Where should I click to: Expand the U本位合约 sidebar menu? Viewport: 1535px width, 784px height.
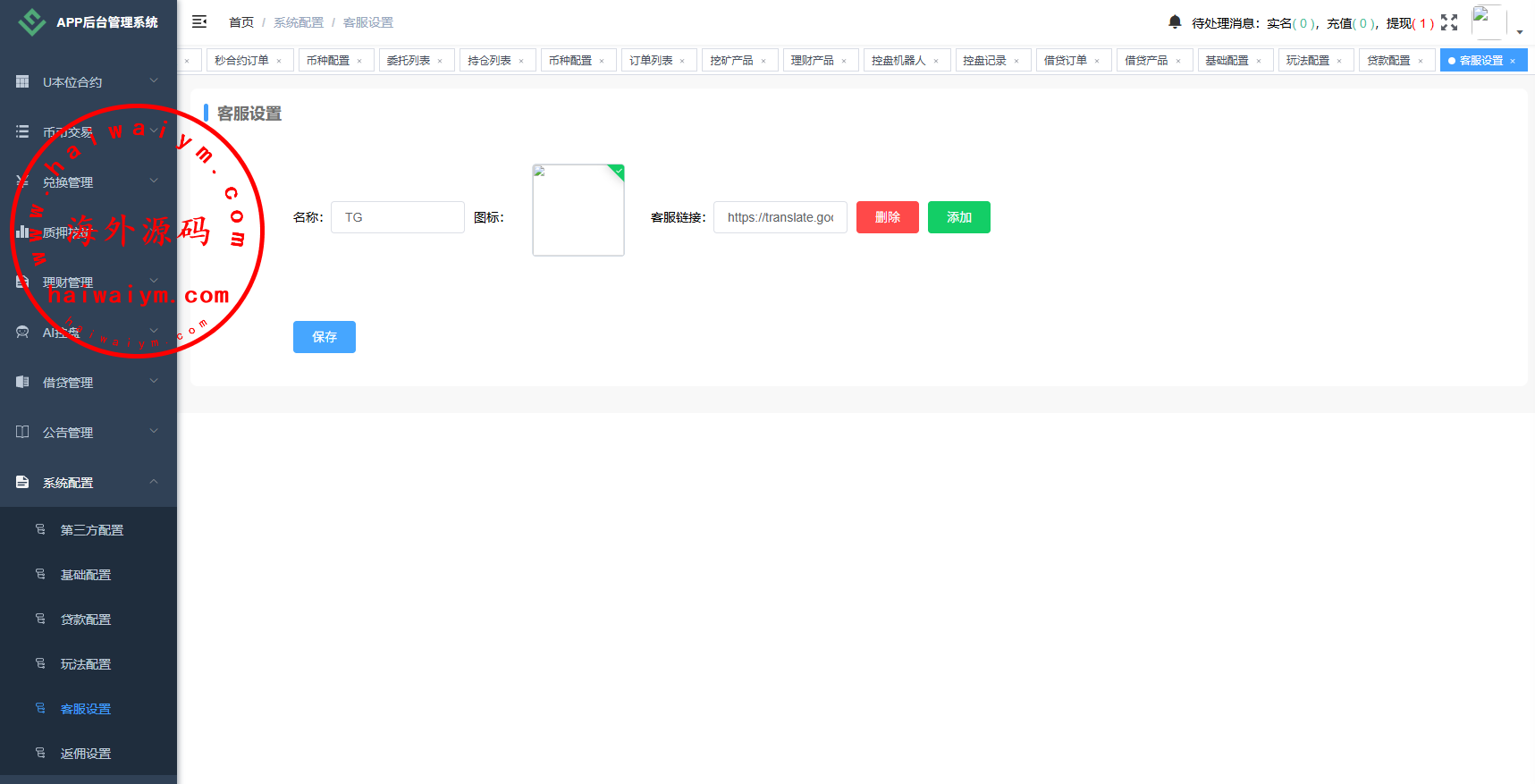click(88, 81)
